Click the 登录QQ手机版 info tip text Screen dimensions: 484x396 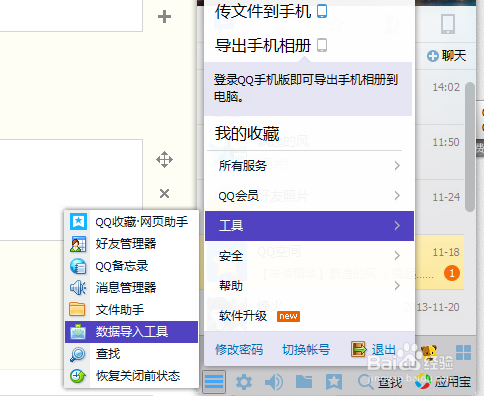point(306,88)
